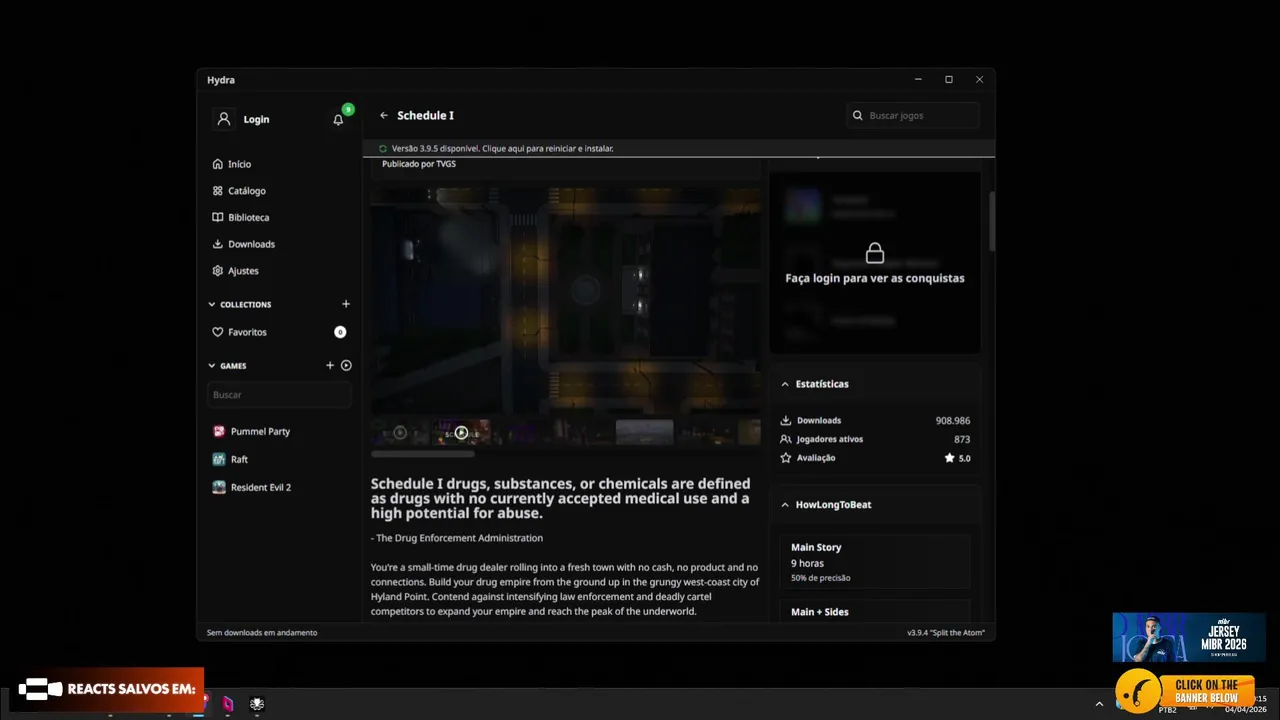Add a new collection with the plus icon
This screenshot has height=720, width=1280.
[346, 304]
